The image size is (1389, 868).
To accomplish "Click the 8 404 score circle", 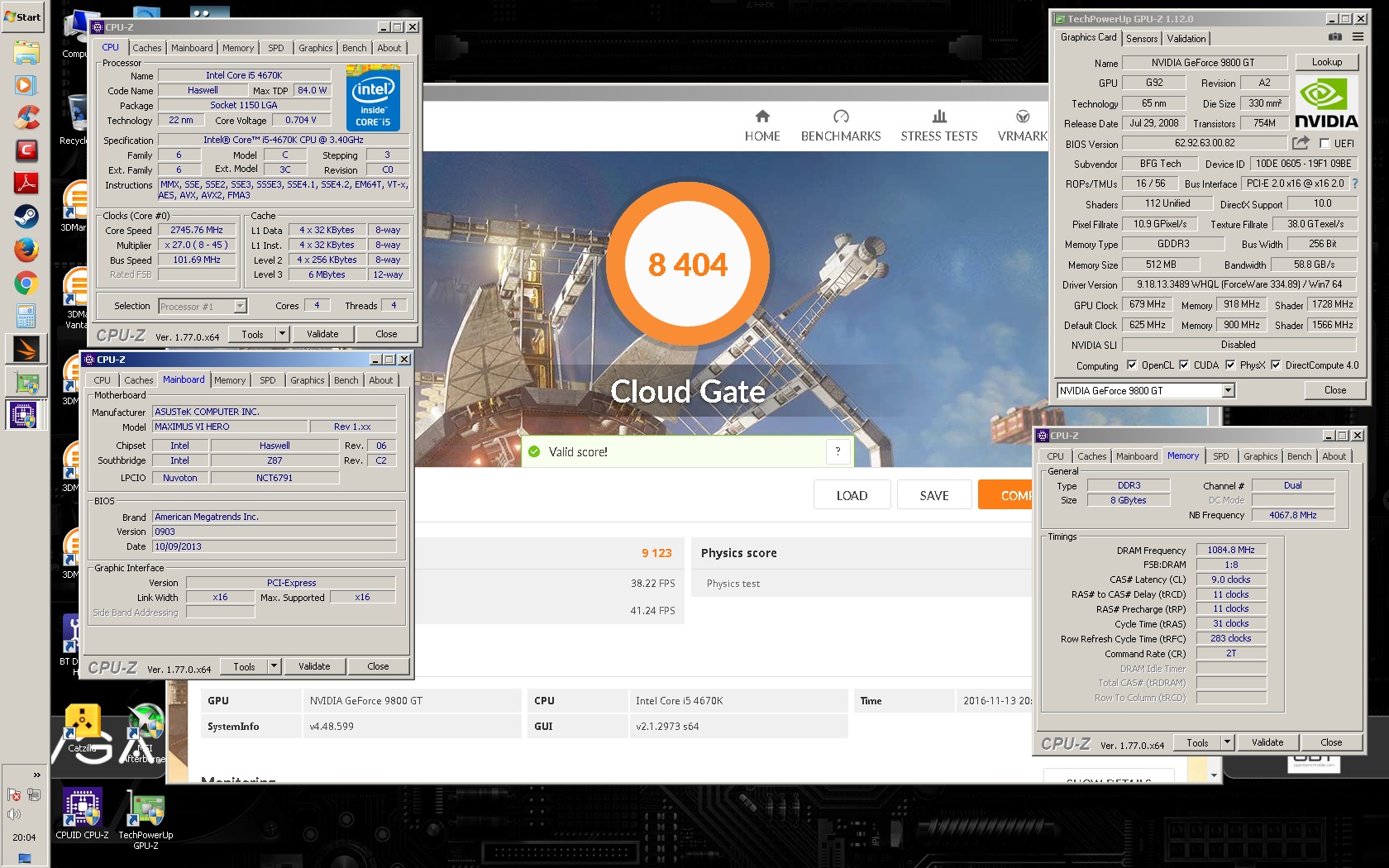I will 688,265.
